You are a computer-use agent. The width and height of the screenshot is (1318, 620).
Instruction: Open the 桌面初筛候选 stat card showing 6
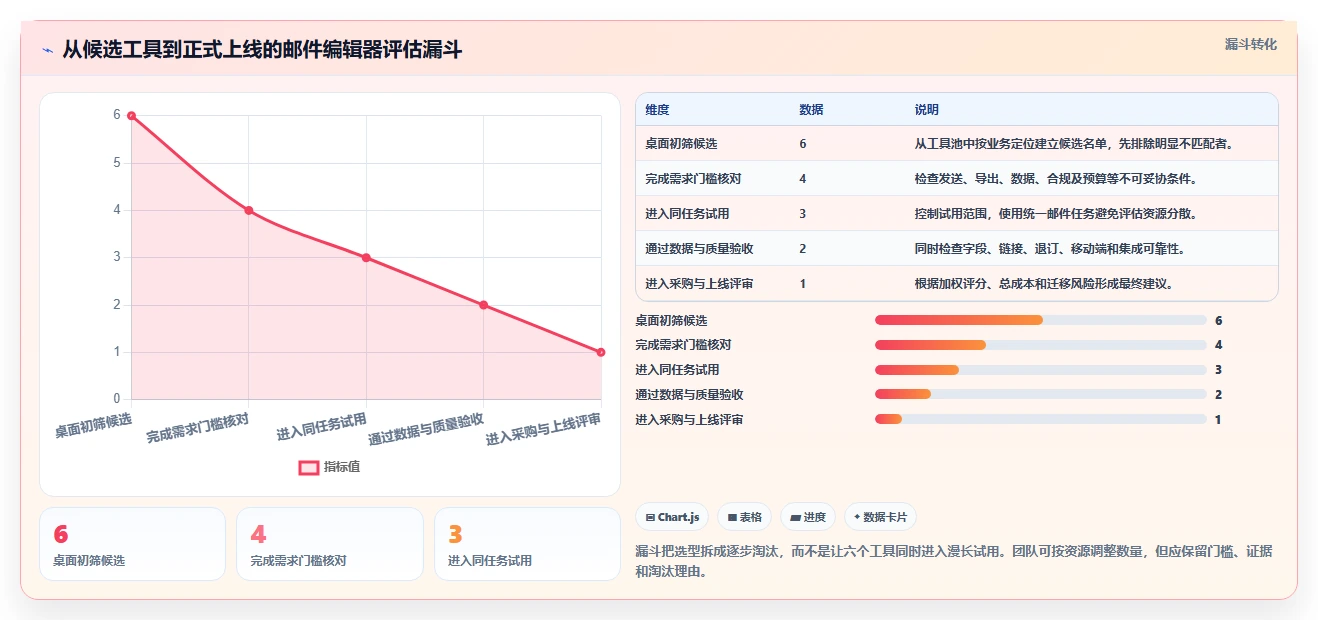[x=132, y=544]
